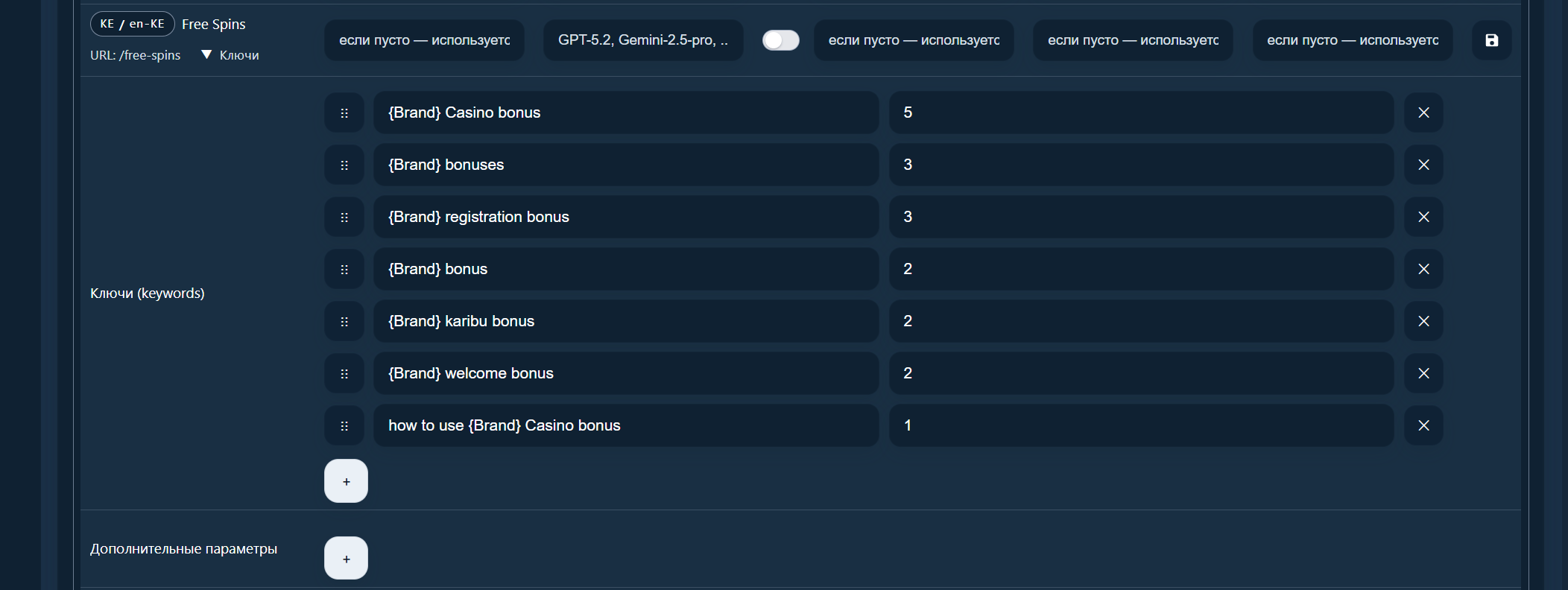Add a new keyword with plus button

coord(346,481)
